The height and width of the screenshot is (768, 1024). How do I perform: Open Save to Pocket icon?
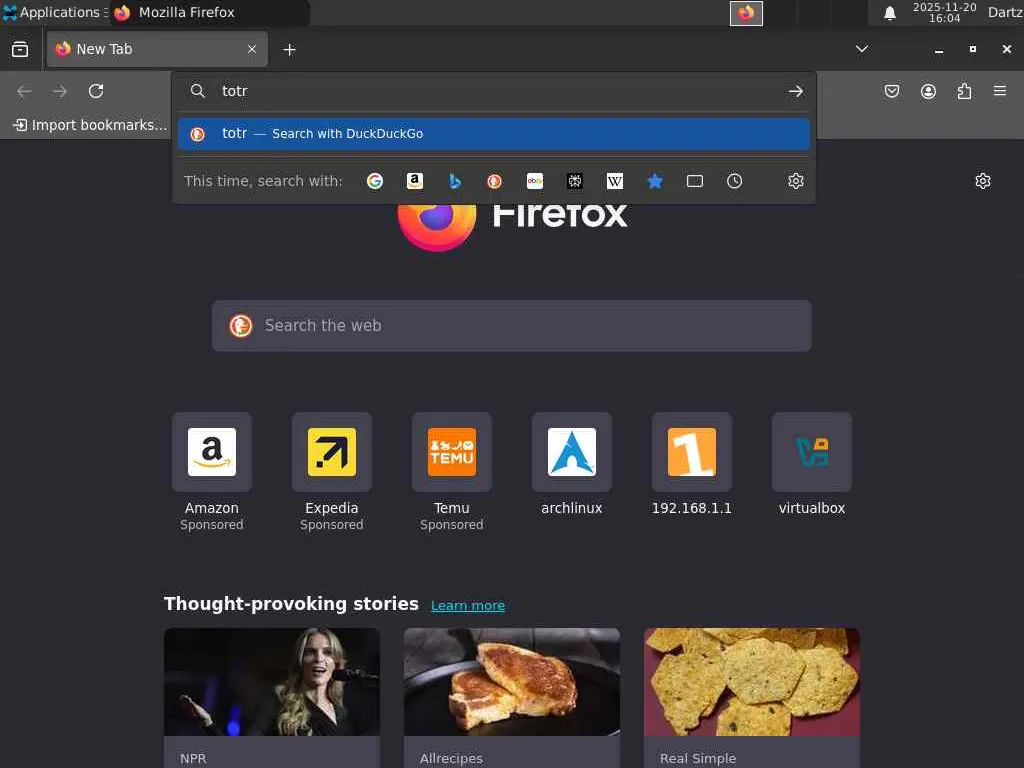892,91
